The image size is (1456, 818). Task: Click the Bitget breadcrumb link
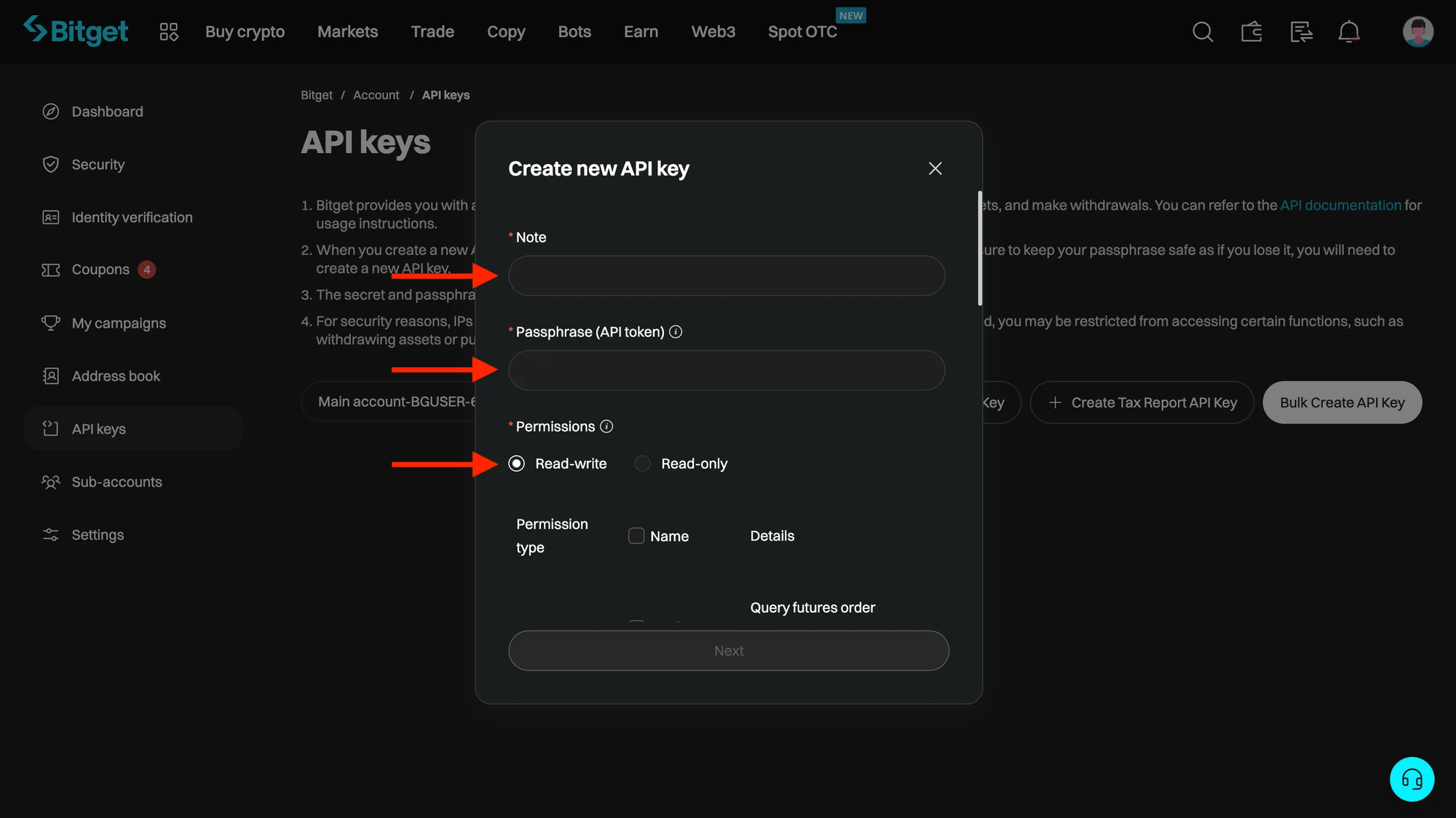pyautogui.click(x=317, y=95)
